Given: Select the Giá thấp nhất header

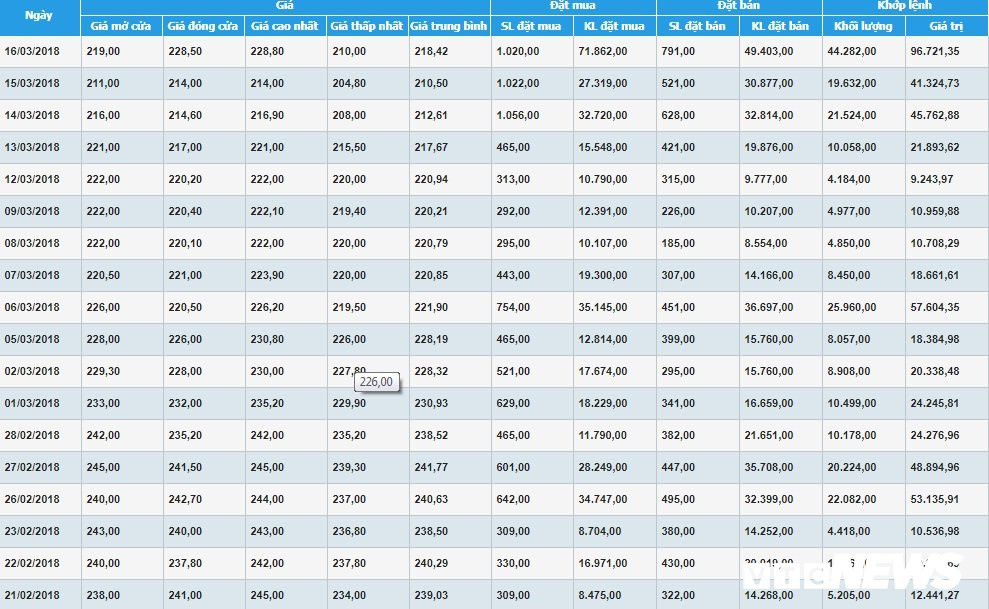Looking at the screenshot, I should [x=367, y=26].
